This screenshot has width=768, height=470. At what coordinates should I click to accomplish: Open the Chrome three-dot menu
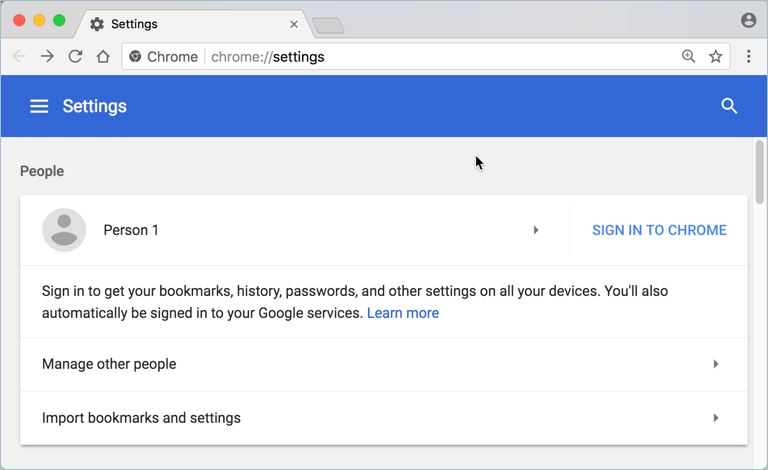click(x=748, y=56)
